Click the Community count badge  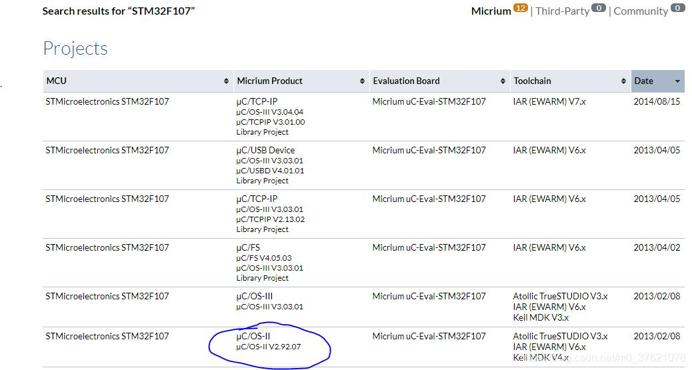(x=677, y=8)
